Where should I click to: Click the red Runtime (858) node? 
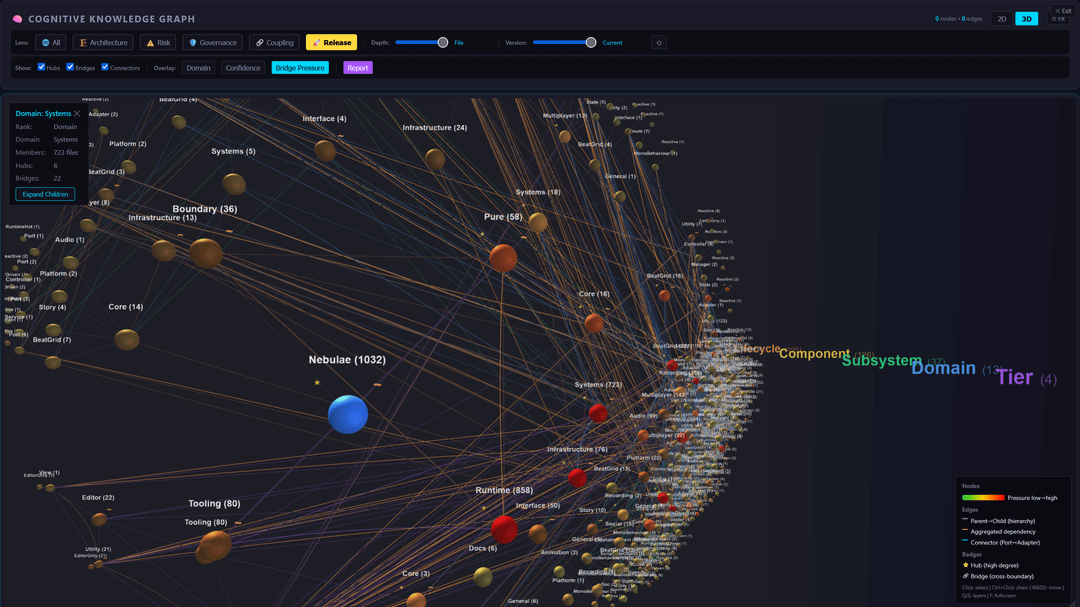click(504, 529)
